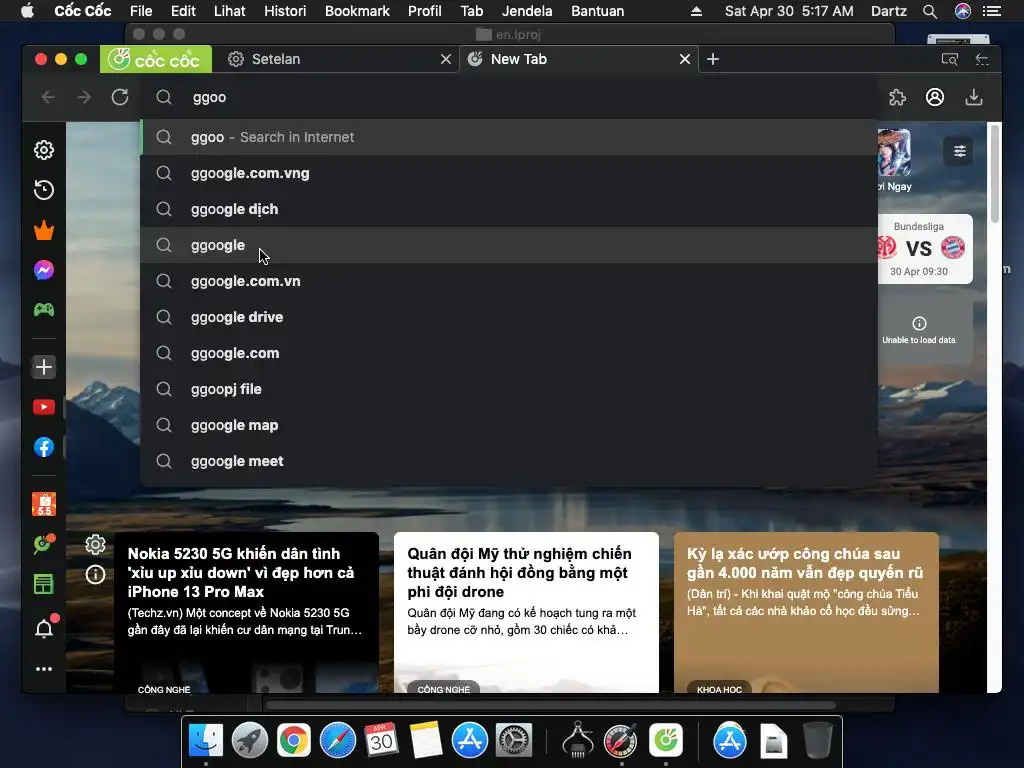The width and height of the screenshot is (1024, 768).
Task: Go back with the back arrow
Action: tap(48, 97)
